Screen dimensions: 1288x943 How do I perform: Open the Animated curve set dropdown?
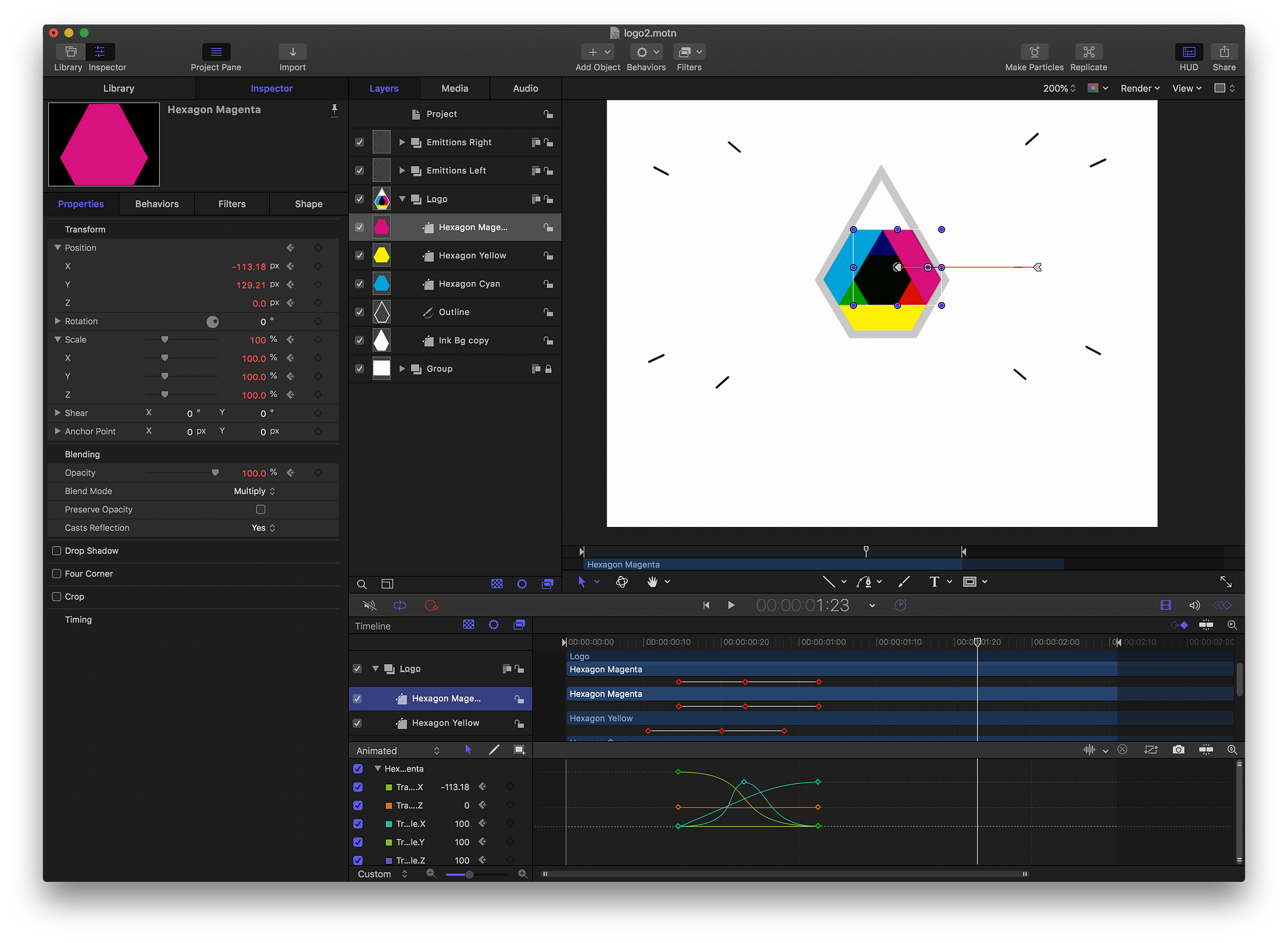398,751
